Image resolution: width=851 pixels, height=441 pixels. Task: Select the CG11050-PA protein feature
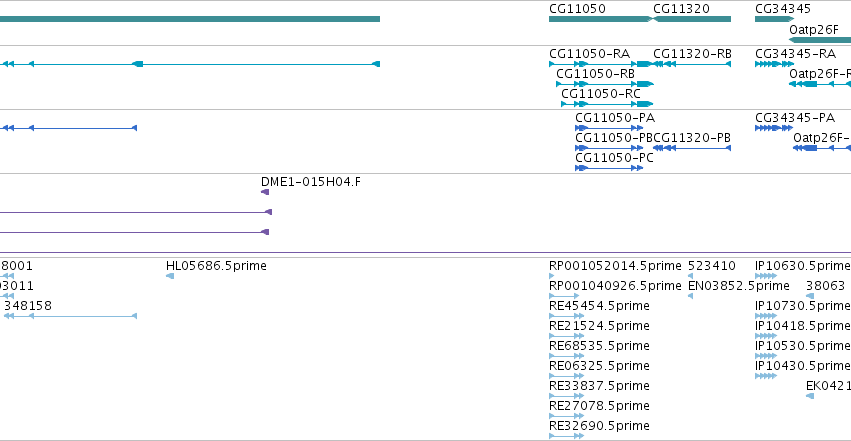pyautogui.click(x=609, y=128)
